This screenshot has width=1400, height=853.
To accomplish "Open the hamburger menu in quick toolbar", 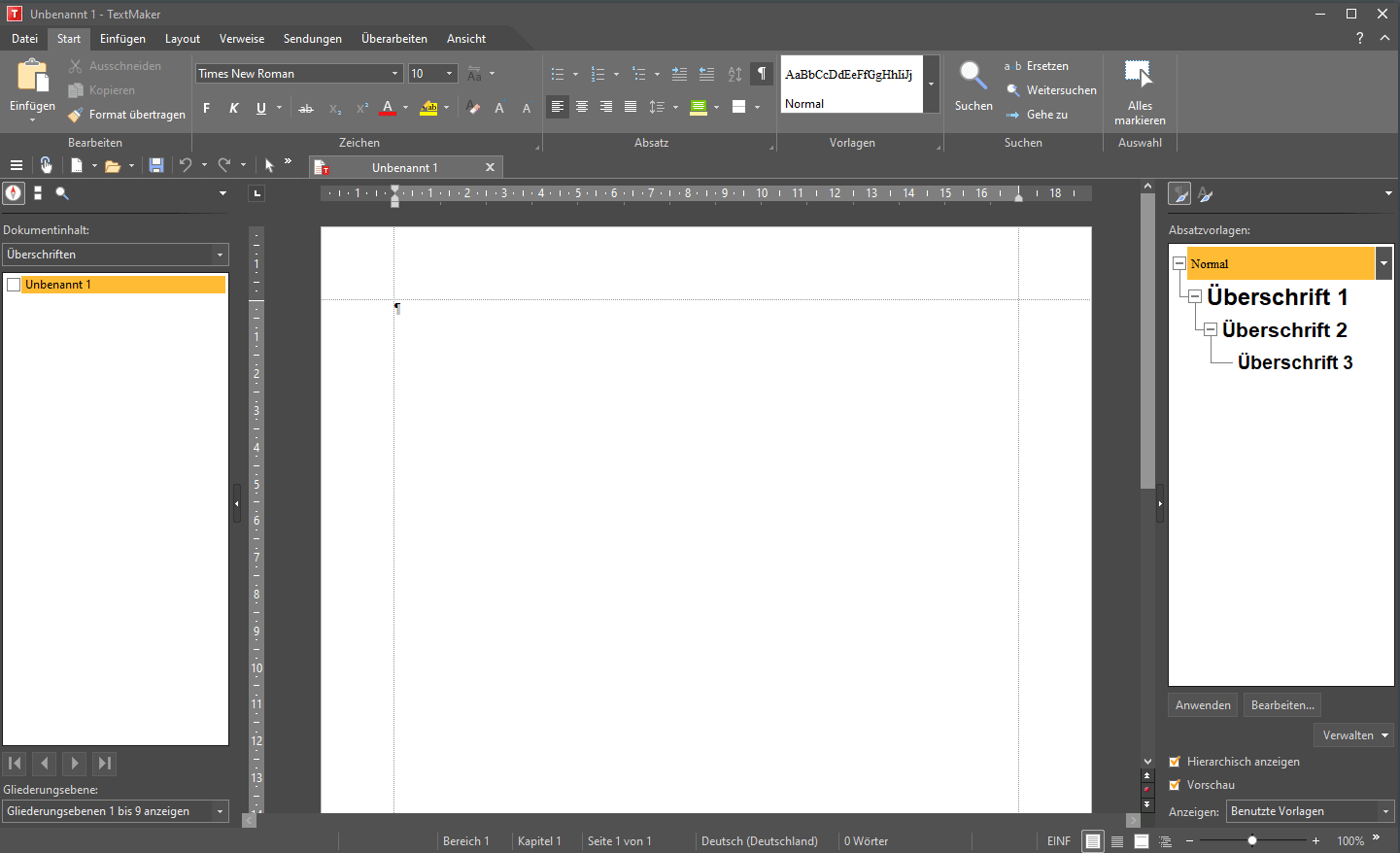I will tap(16, 166).
